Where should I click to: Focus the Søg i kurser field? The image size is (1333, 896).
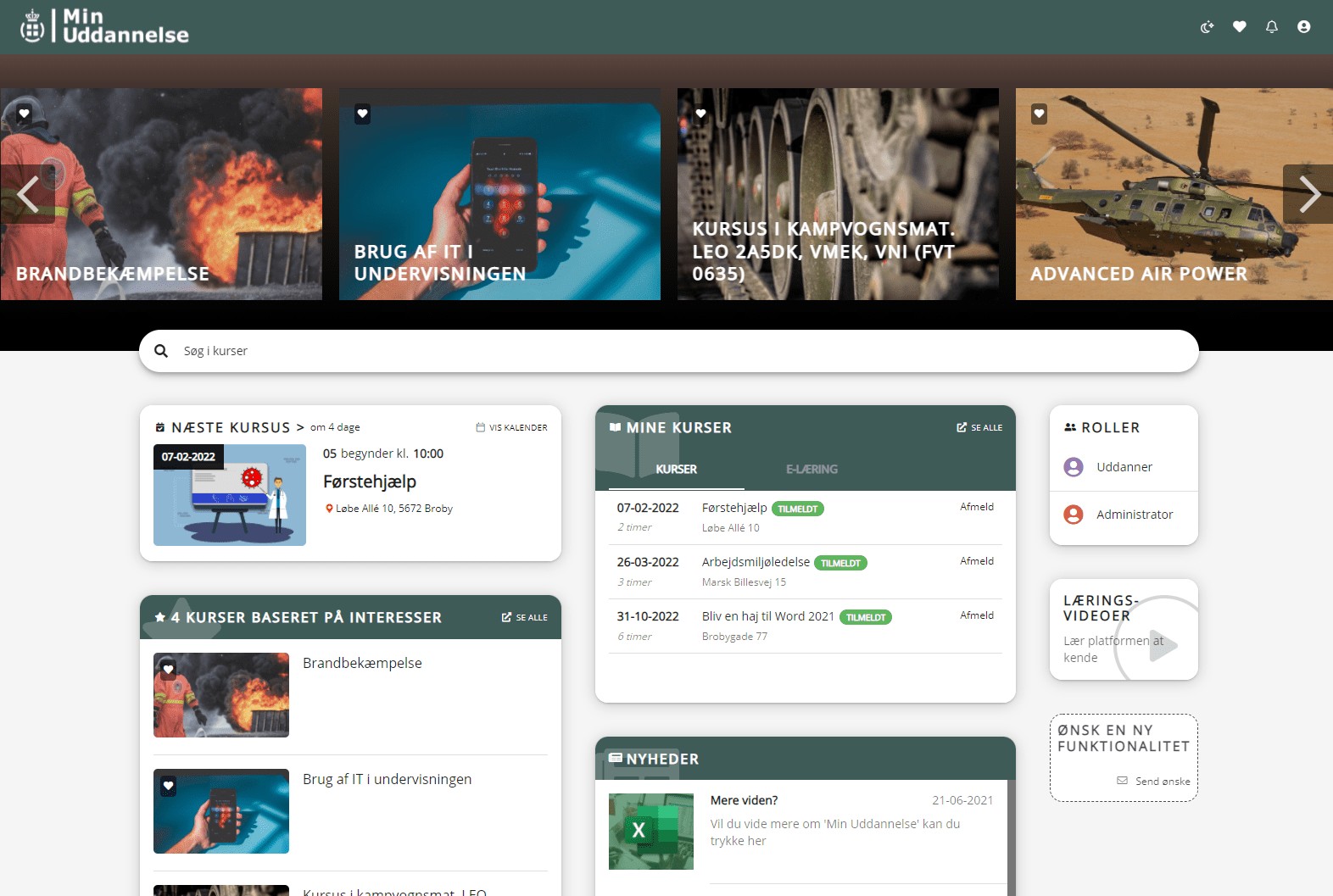(668, 351)
